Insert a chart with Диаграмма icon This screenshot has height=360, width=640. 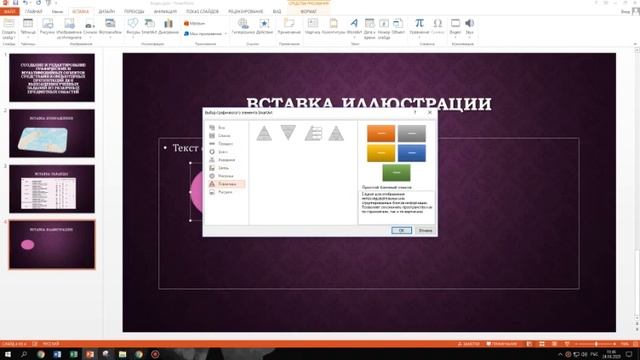[x=168, y=24]
